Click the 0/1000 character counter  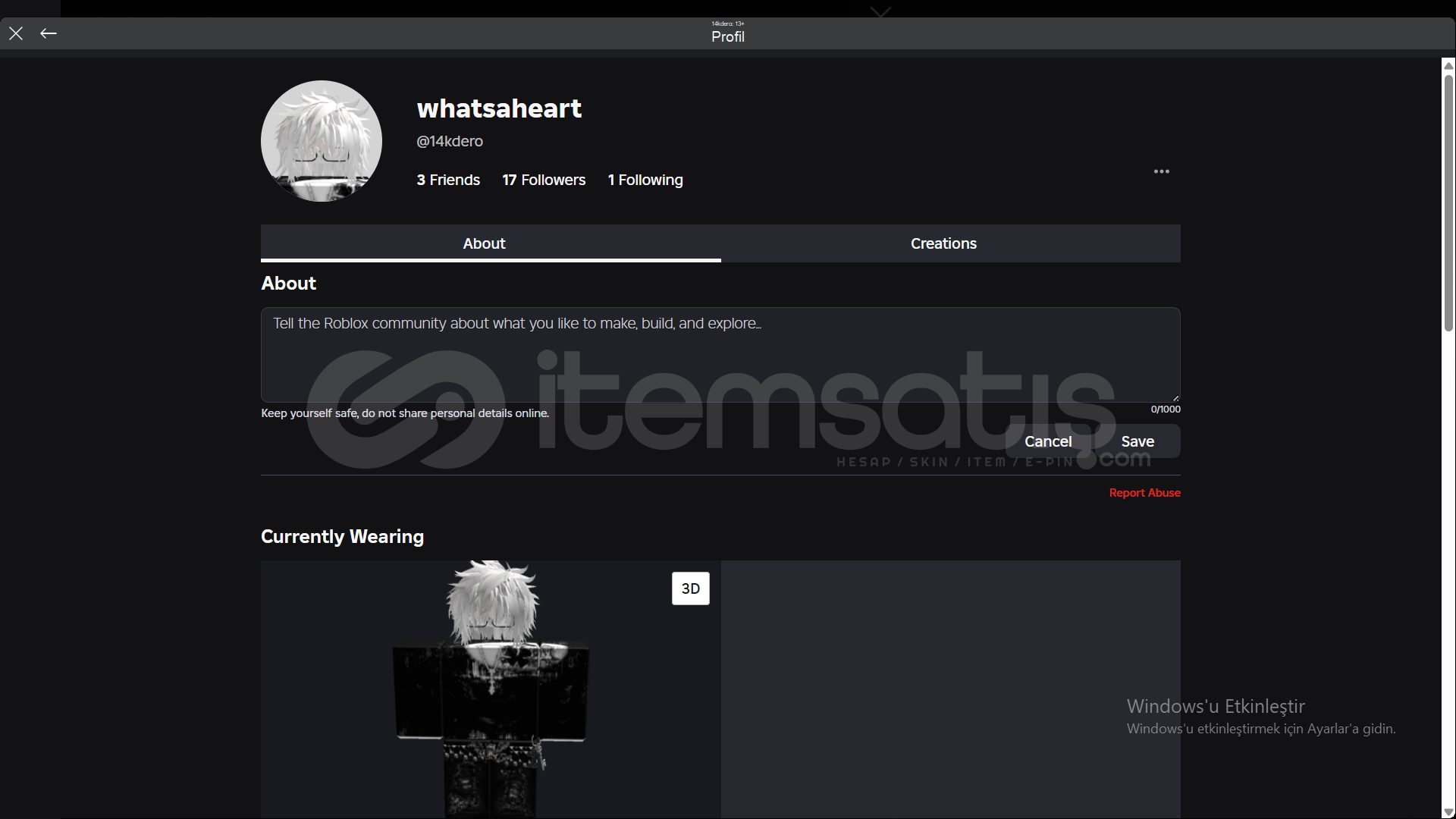click(1166, 409)
